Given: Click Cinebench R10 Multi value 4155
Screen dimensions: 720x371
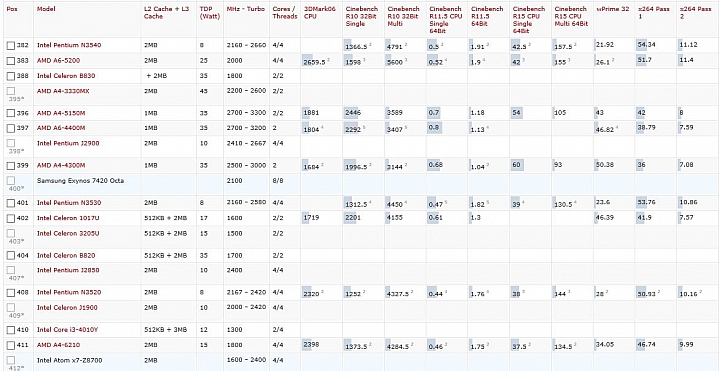Looking at the screenshot, I should (395, 218).
